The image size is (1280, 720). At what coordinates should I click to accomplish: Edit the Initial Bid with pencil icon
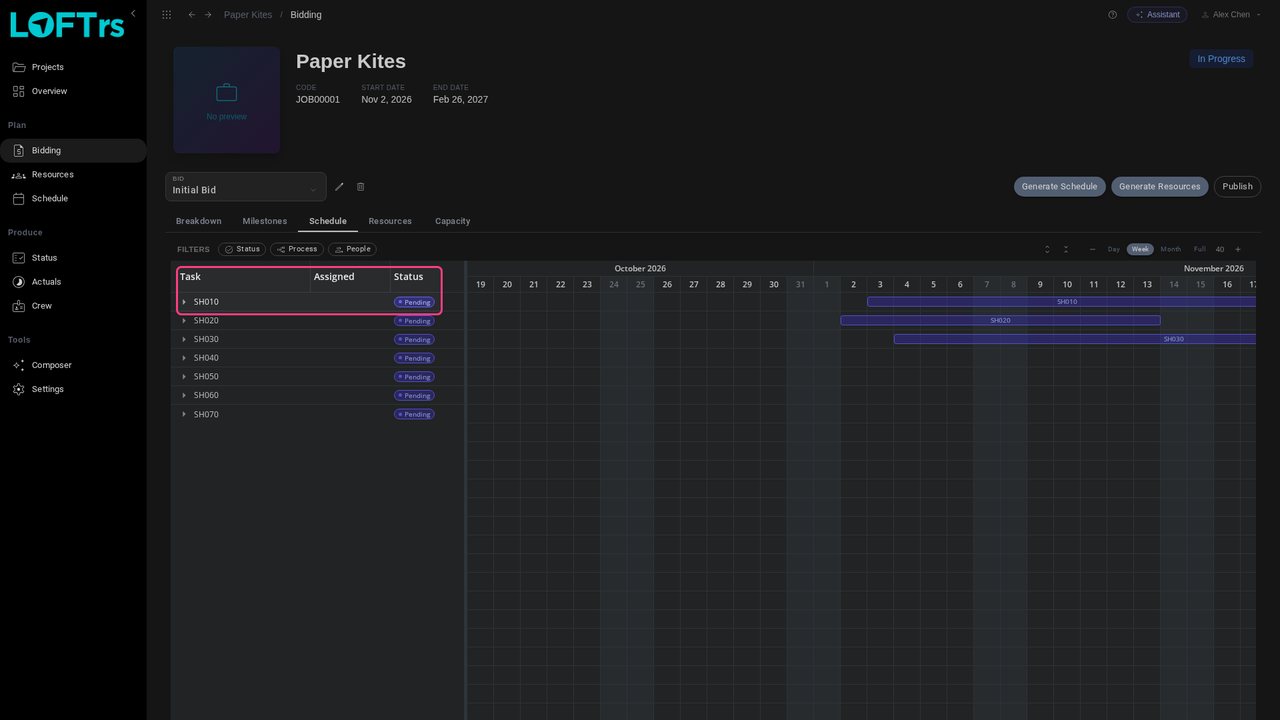339,187
